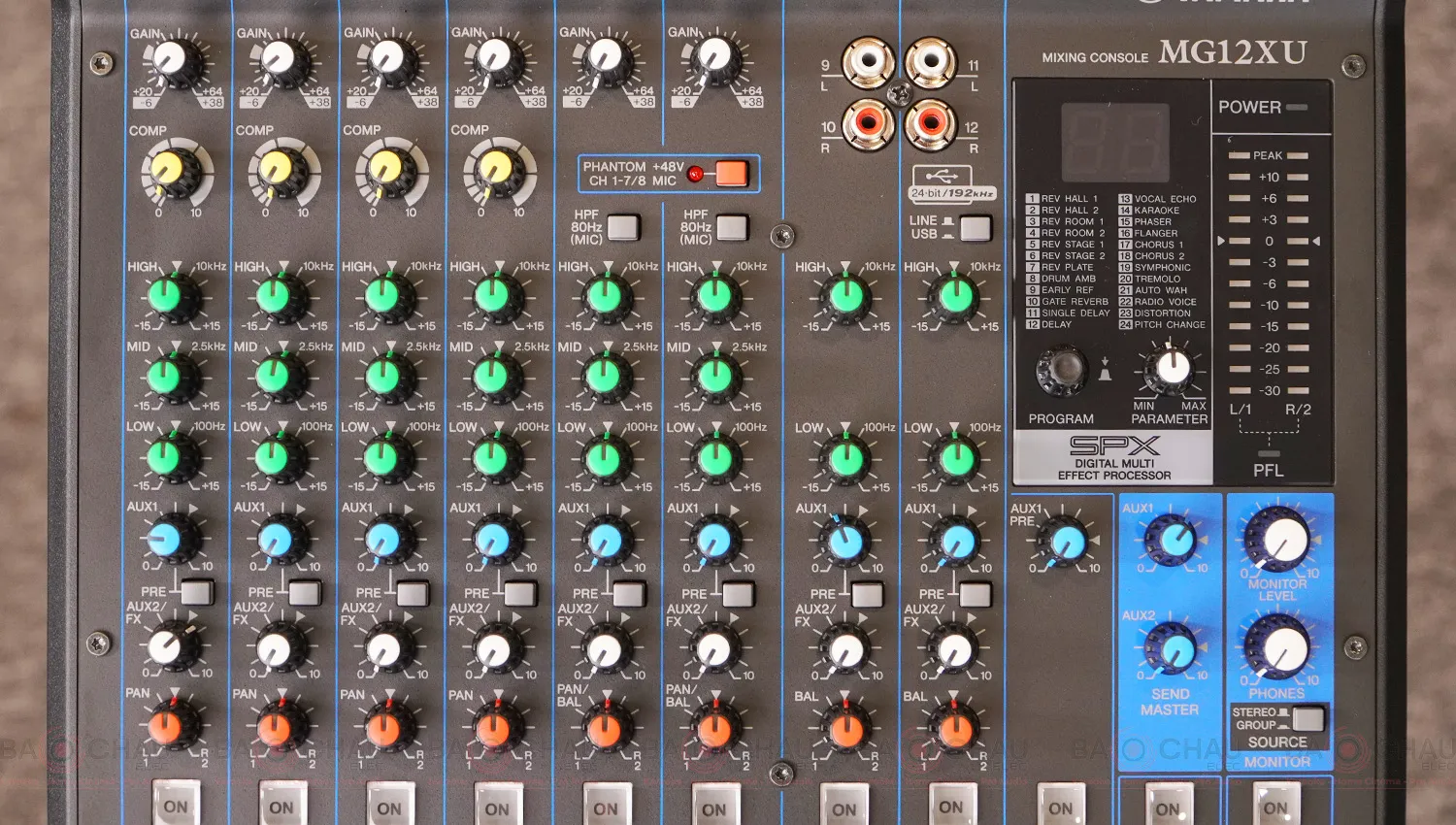The width and height of the screenshot is (1456, 825).
Task: Click the red RCA jack labeled 12 R
Action: pos(930,123)
